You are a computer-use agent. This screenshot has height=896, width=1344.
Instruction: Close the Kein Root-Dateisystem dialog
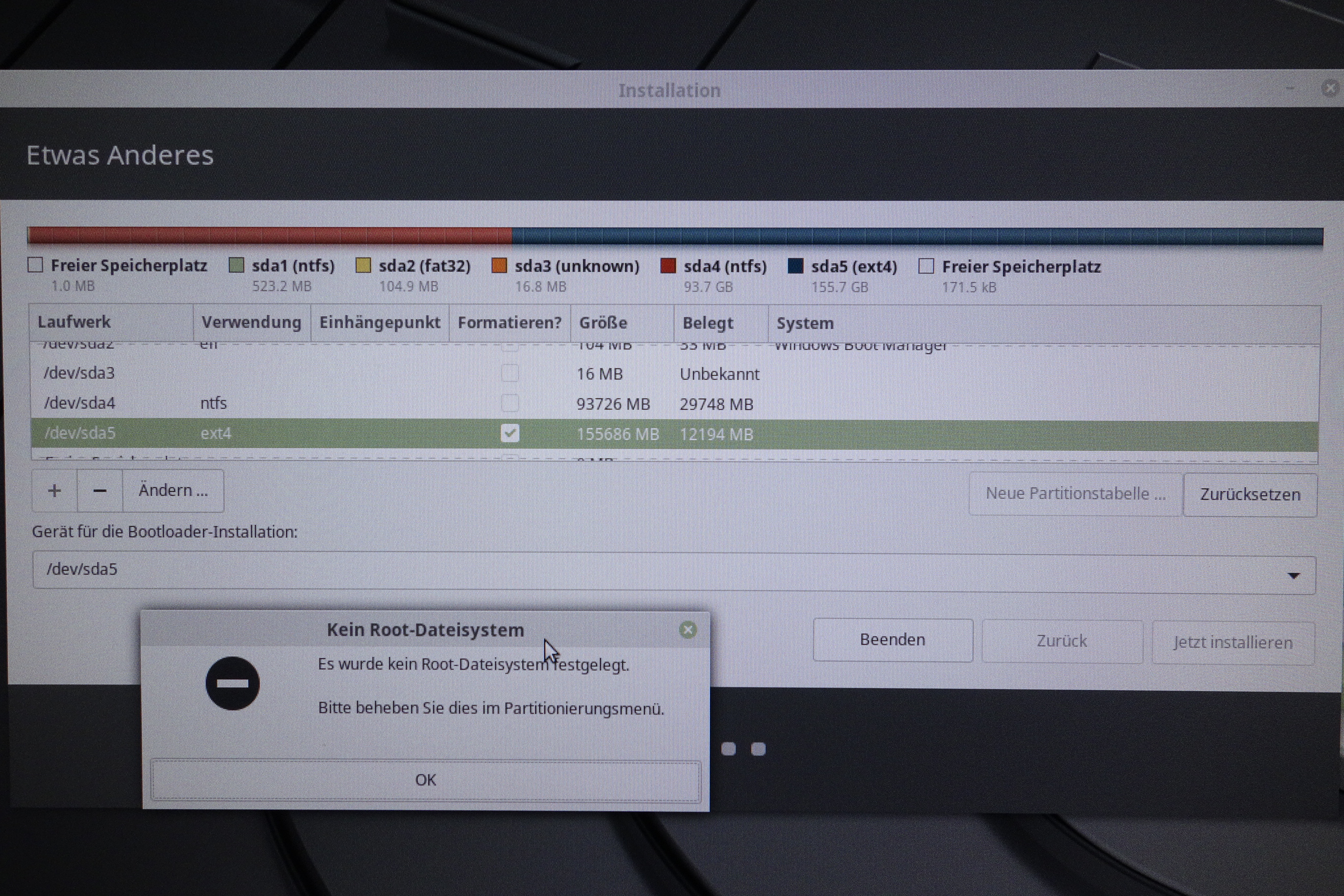point(688,630)
